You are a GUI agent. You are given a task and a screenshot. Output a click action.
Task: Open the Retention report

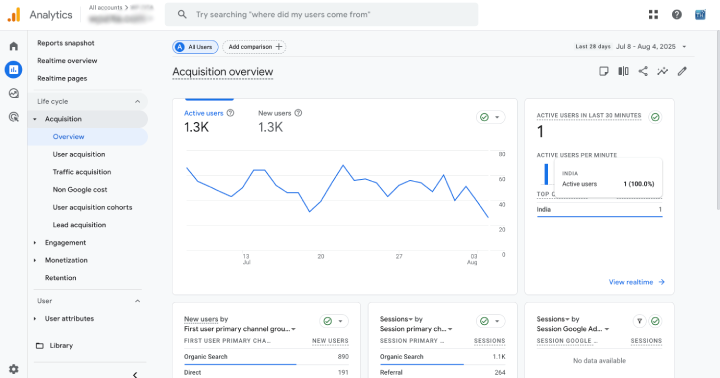tap(61, 278)
